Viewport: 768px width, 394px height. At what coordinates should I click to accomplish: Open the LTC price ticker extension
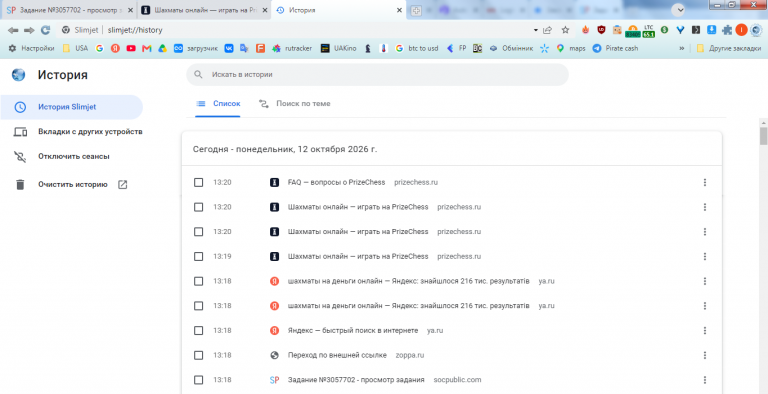pos(648,30)
